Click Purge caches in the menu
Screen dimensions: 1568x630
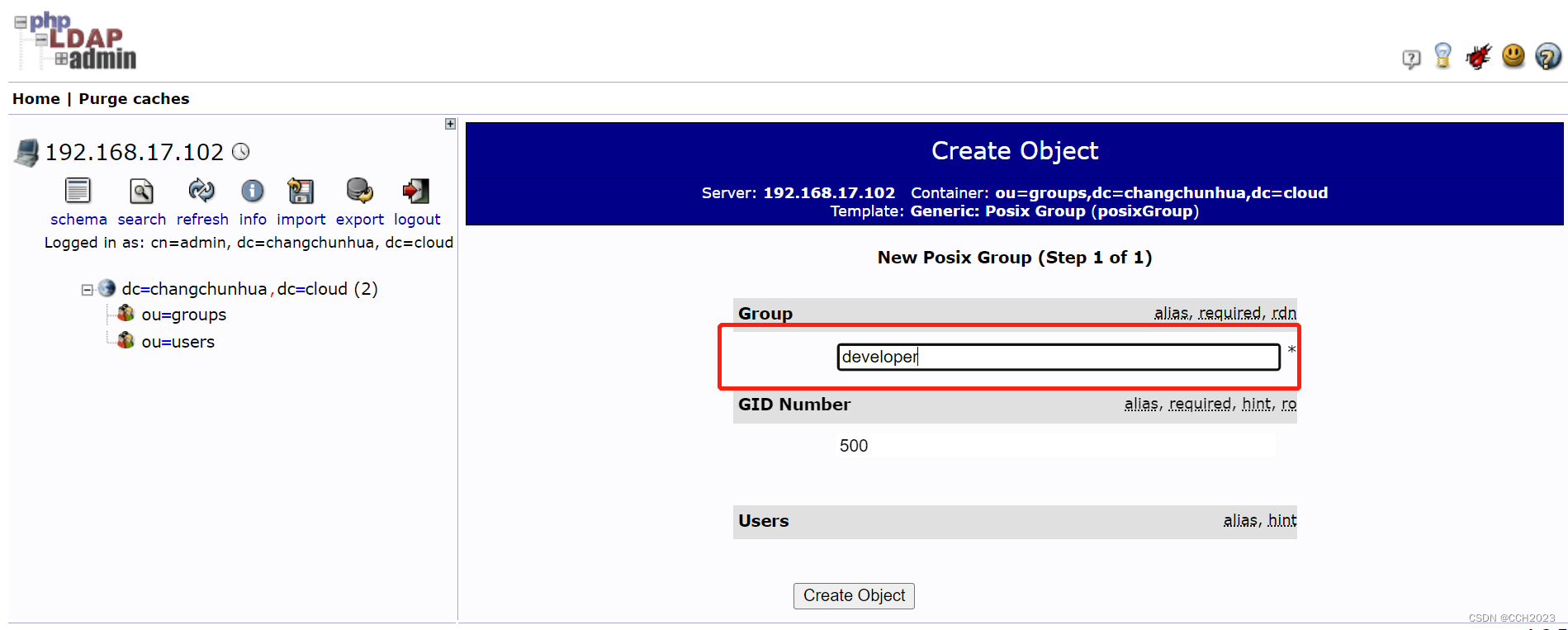point(134,99)
